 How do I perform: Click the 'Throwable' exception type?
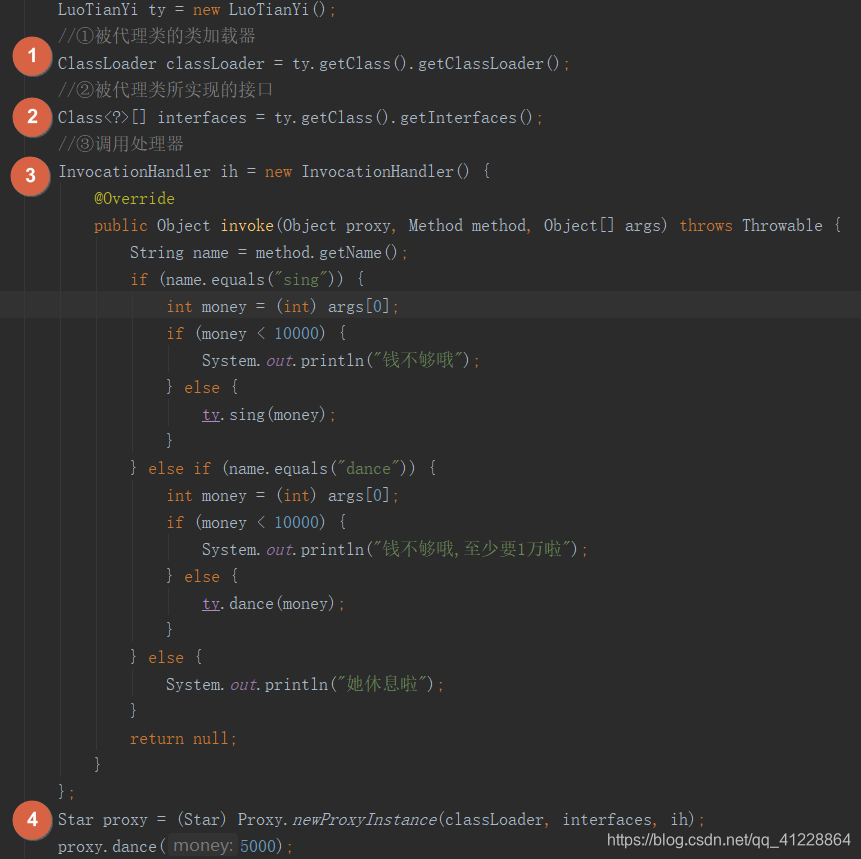782,225
